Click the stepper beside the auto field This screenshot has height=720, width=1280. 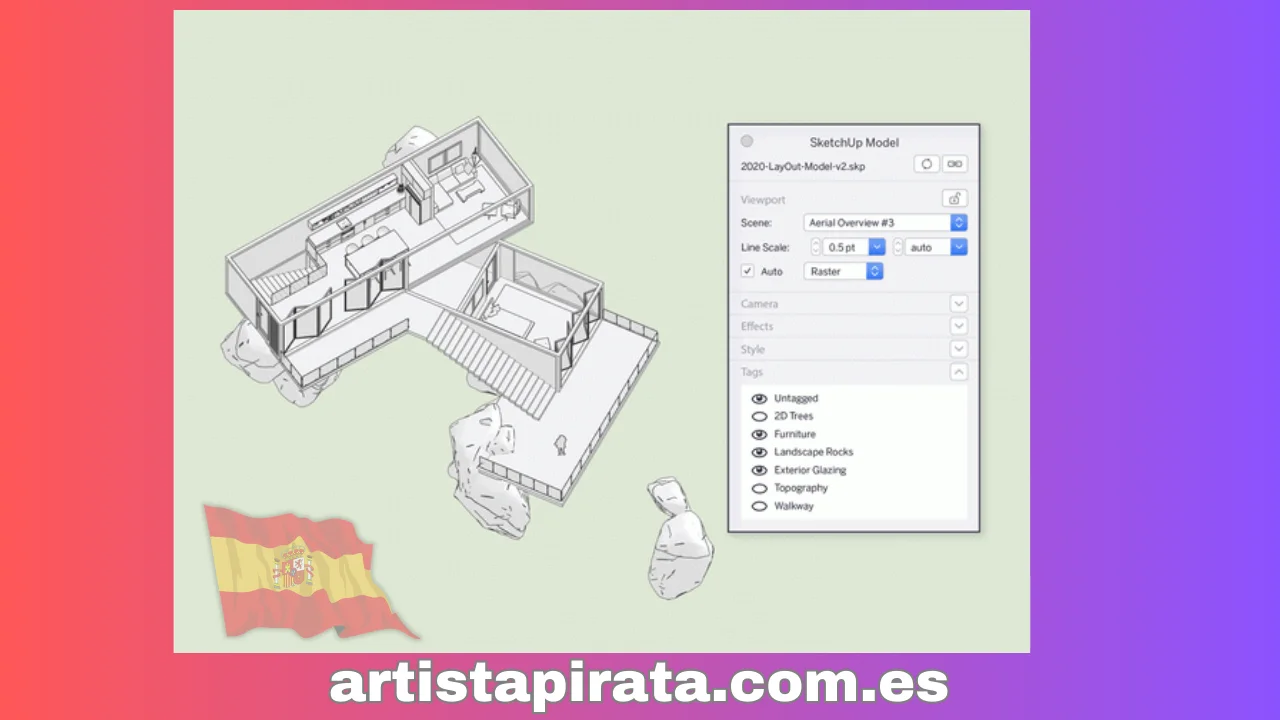[898, 247]
